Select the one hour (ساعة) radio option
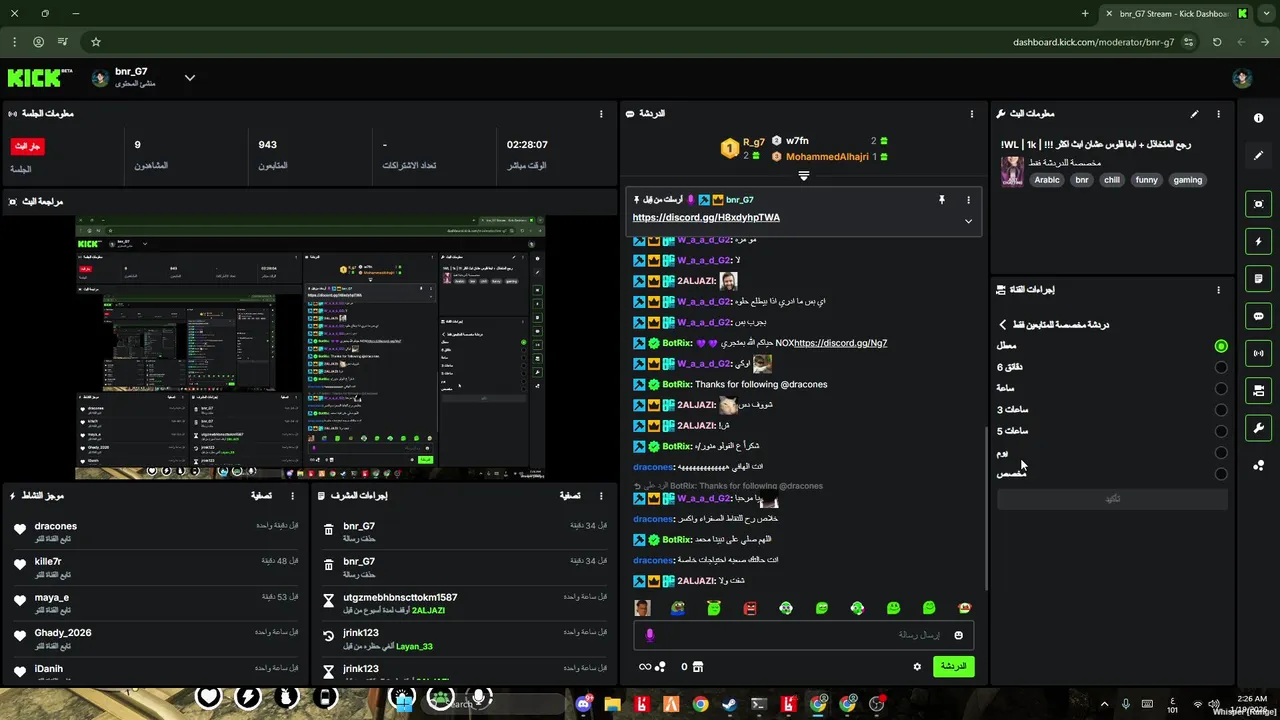1280x720 pixels. 1221,388
